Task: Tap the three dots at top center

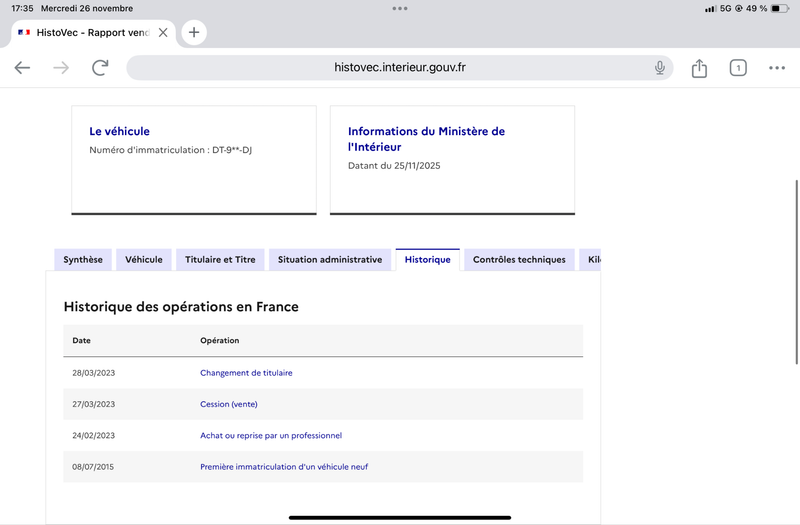Action: pos(400,8)
